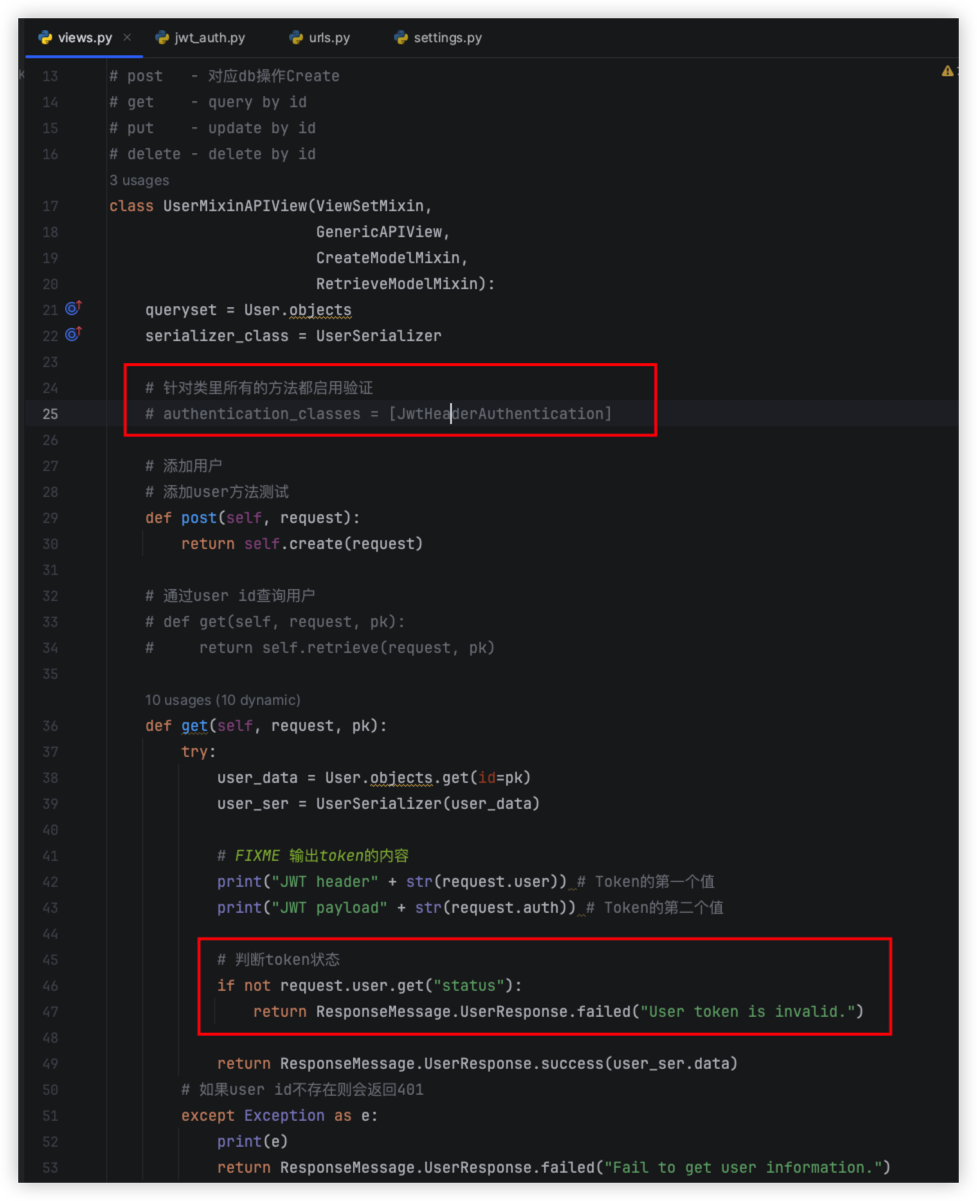The width and height of the screenshot is (977, 1201).
Task: Click the JwtHeaderAuthentication text in line 25
Action: pyautogui.click(x=500, y=414)
